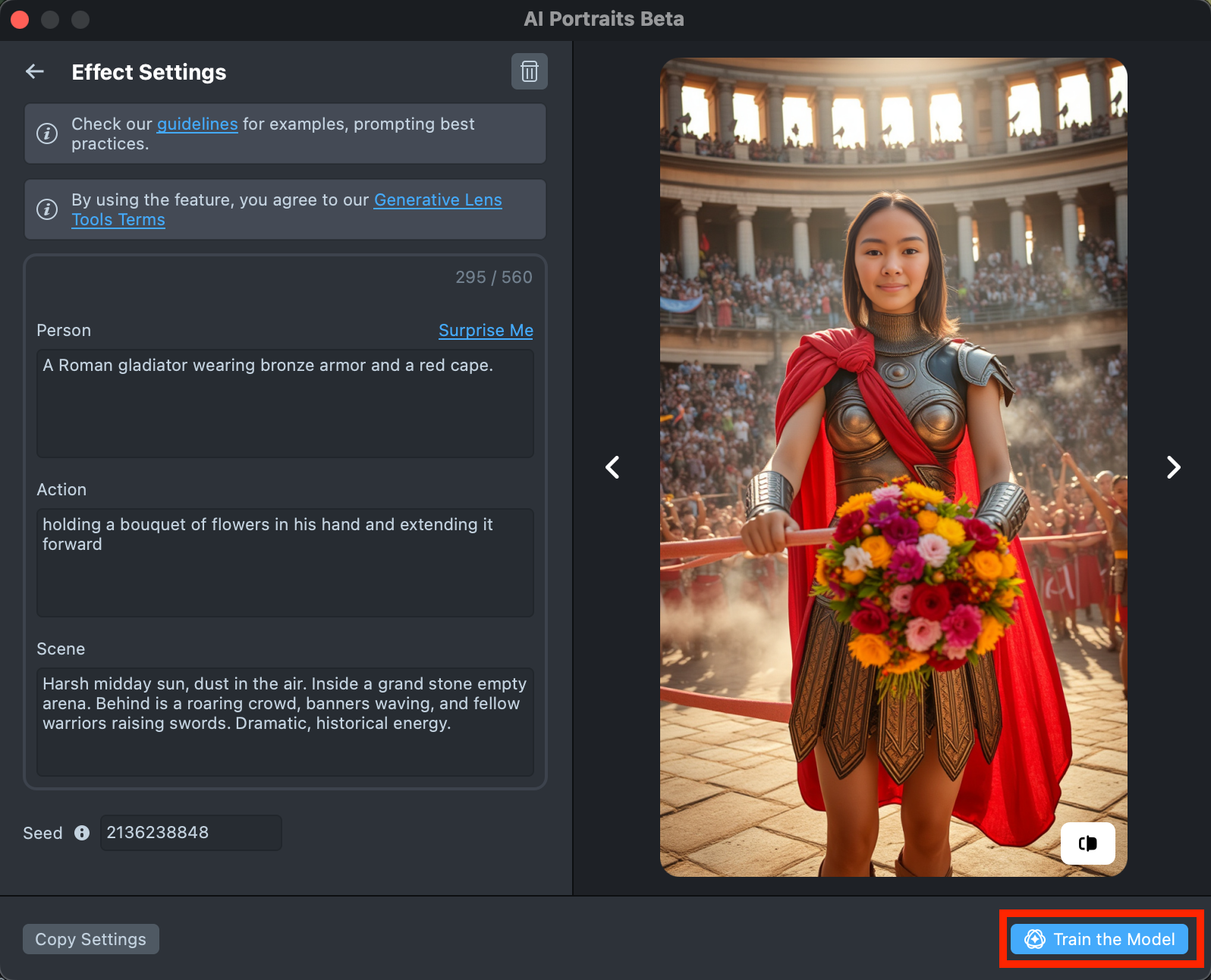The height and width of the screenshot is (980, 1211).
Task: Delete the effect with the trash icon
Action: 529,72
